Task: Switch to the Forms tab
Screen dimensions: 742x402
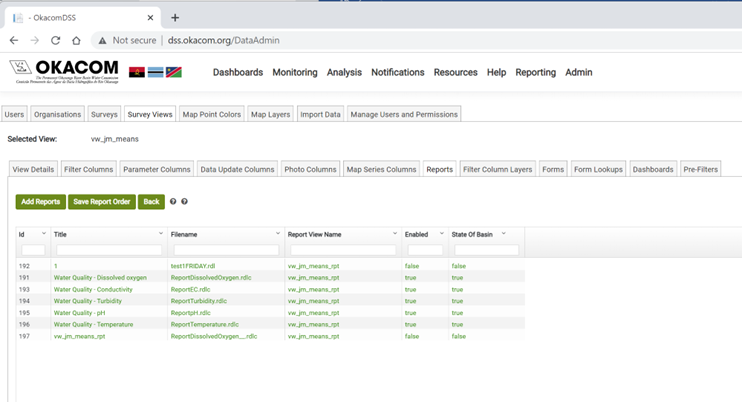Action: 553,169
